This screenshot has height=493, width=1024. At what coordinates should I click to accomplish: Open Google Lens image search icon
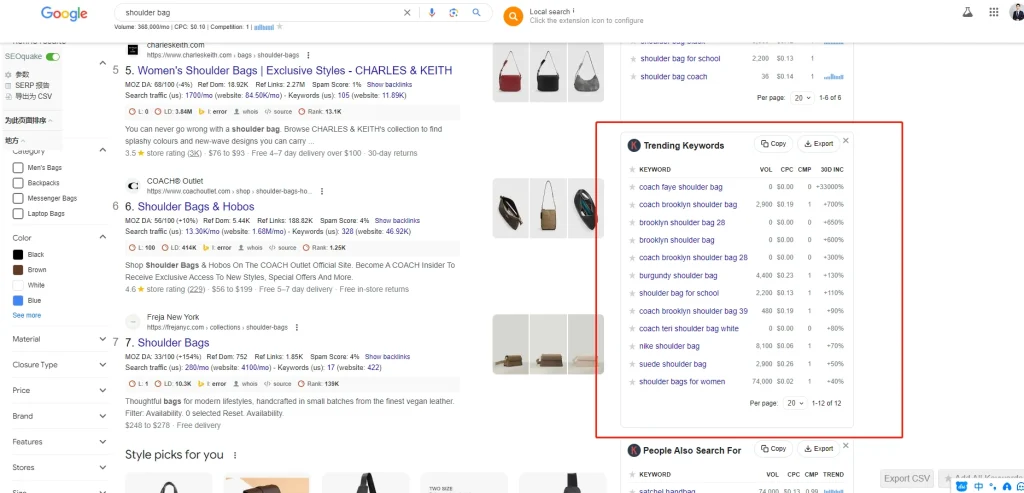point(453,12)
